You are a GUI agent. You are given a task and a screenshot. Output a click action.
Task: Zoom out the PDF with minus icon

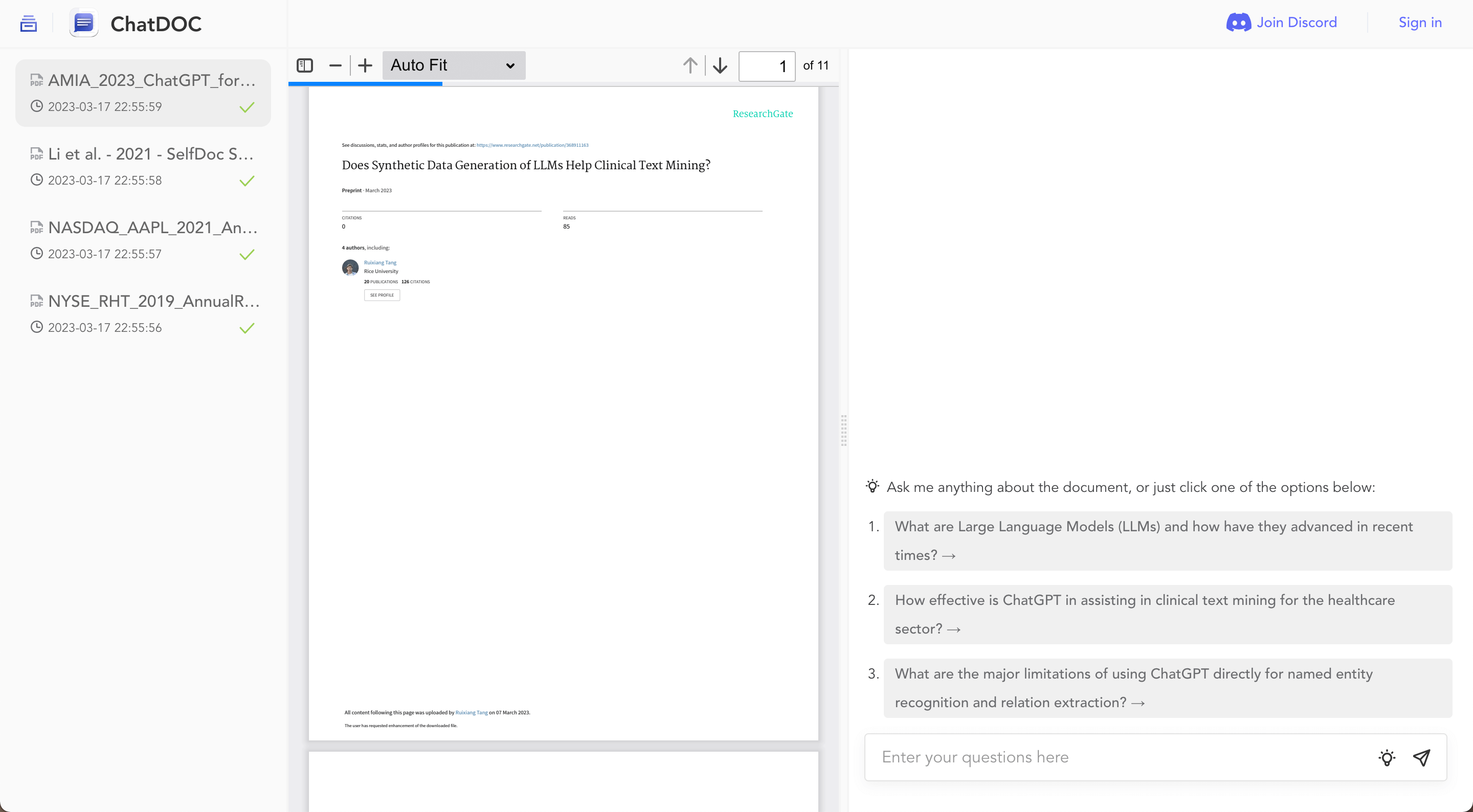tap(336, 65)
